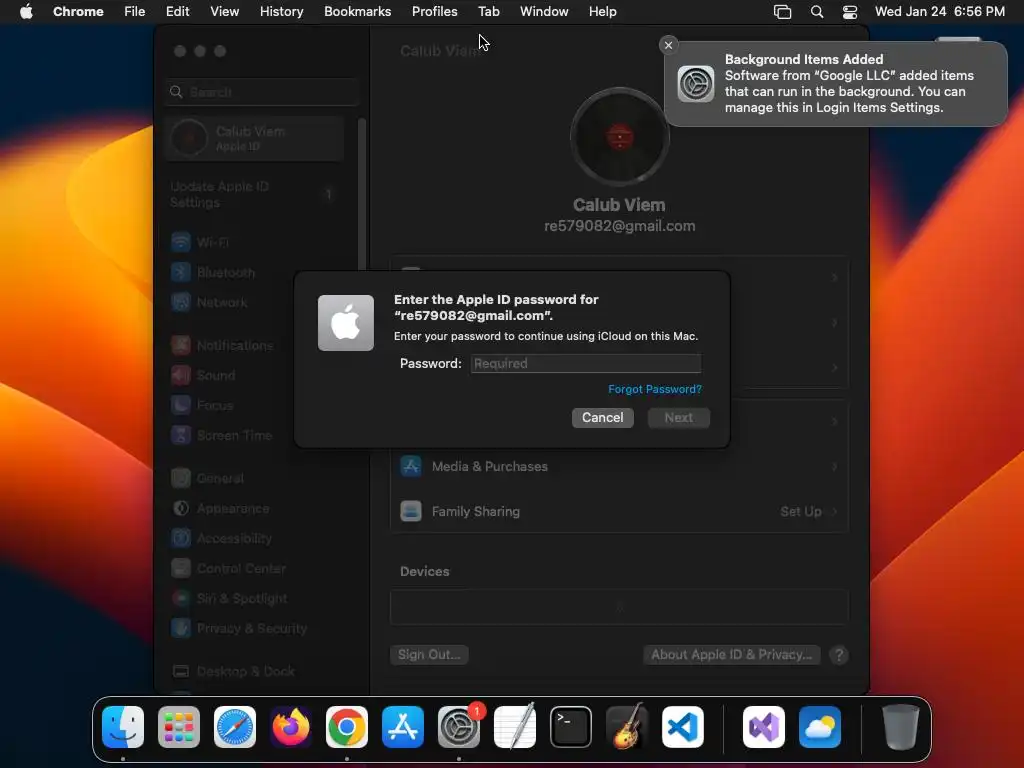
Task: Select Calub Viem Apple ID sidebar entry
Action: pos(255,138)
